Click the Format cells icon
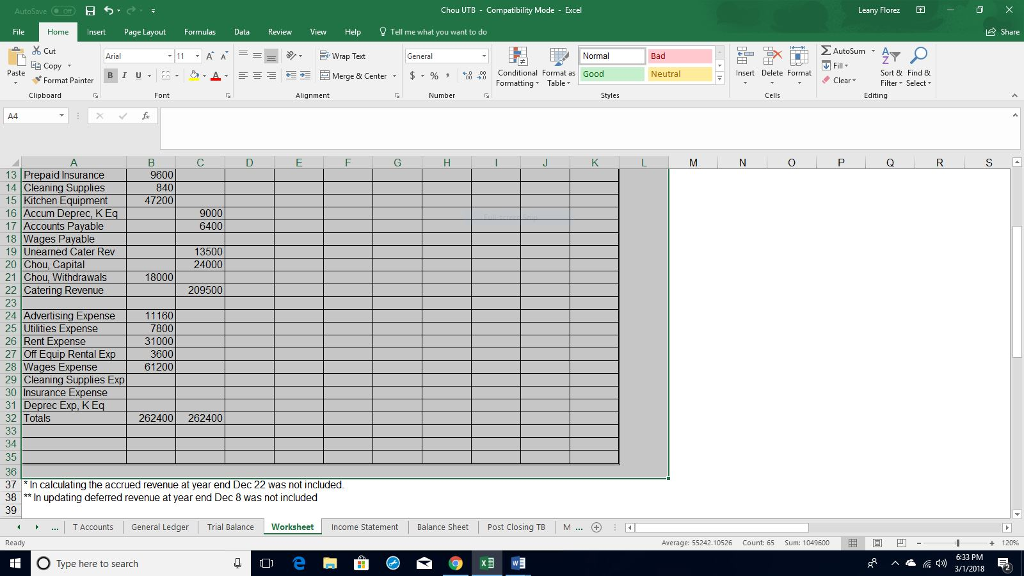The image size is (1024, 576). click(799, 57)
